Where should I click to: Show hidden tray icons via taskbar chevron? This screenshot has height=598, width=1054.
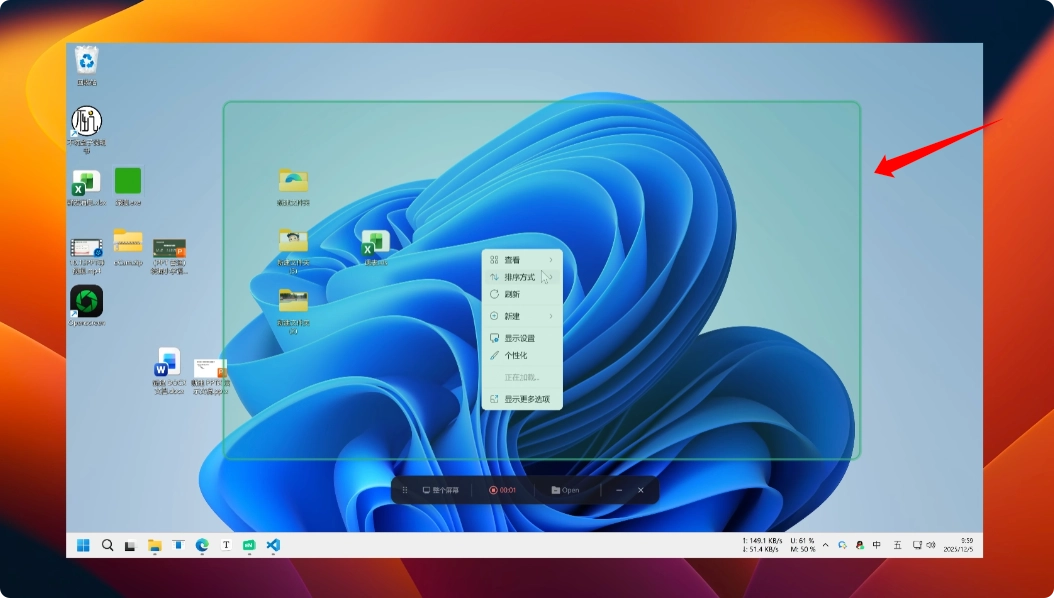pos(825,545)
